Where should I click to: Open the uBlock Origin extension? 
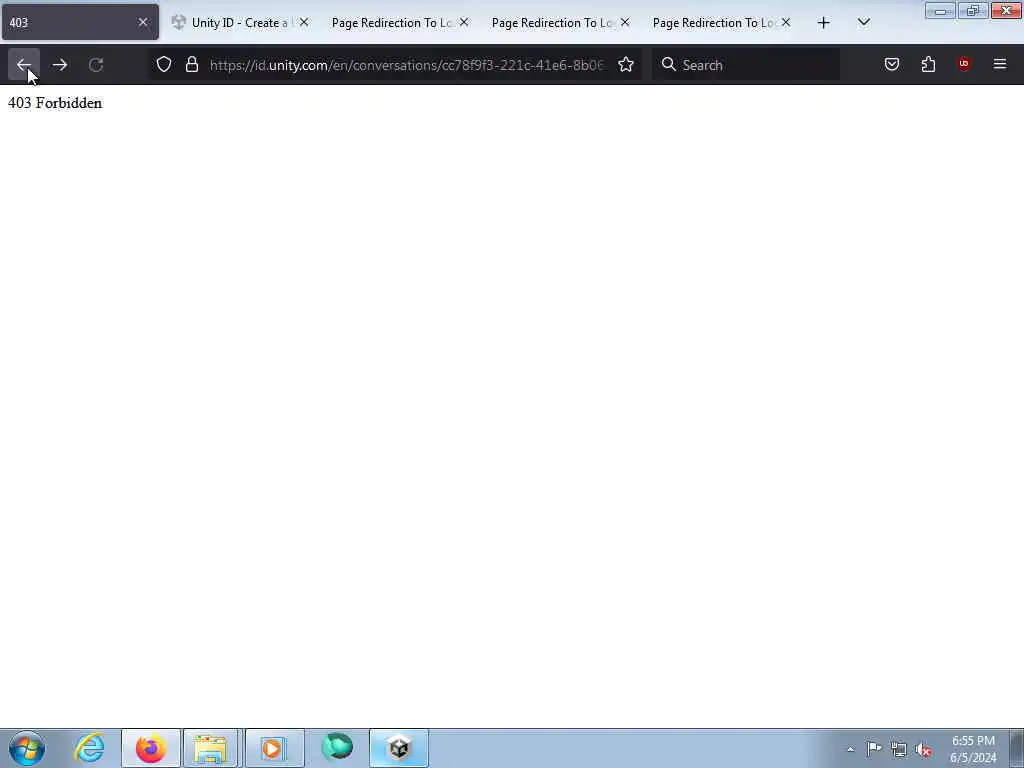pos(964,65)
